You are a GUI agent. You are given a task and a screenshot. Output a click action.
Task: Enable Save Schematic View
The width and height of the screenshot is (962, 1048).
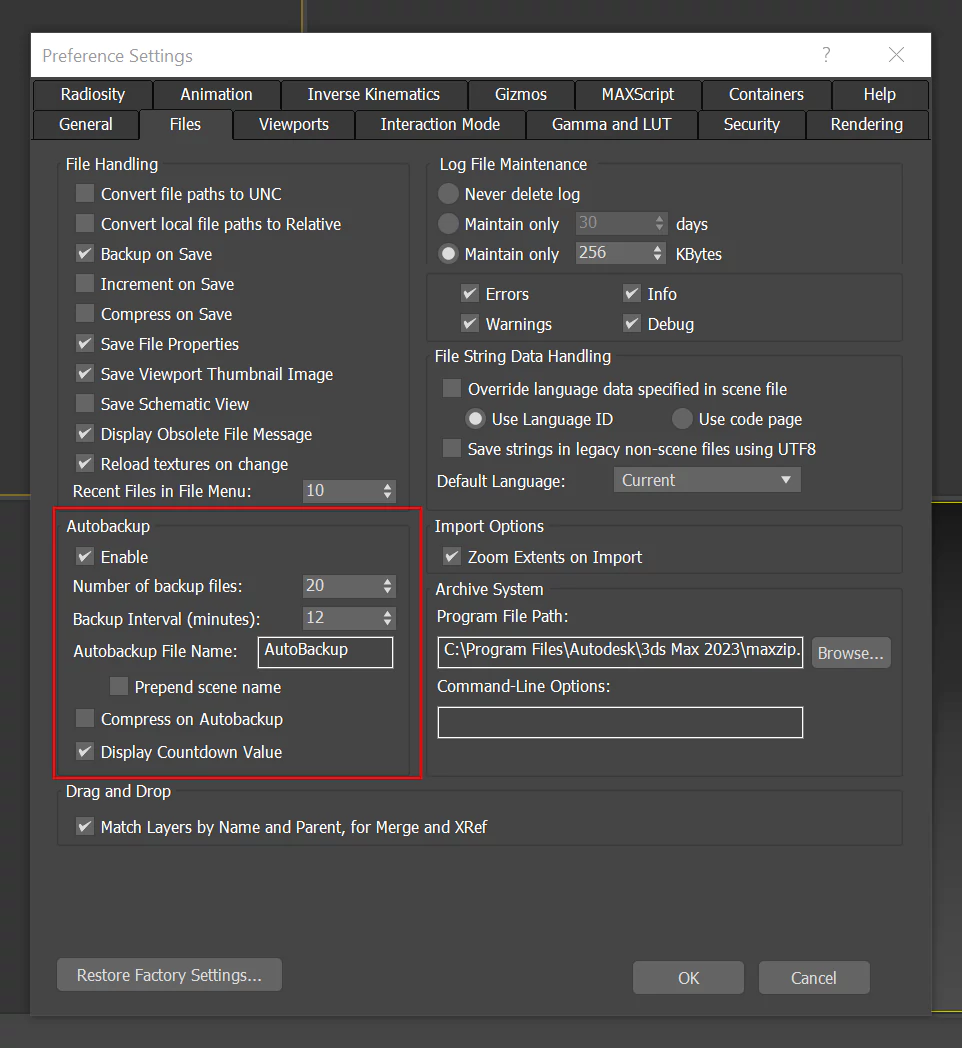point(85,404)
